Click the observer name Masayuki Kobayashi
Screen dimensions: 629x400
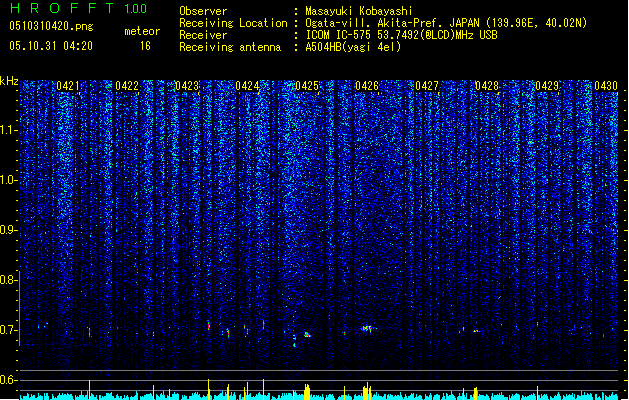coord(359,11)
